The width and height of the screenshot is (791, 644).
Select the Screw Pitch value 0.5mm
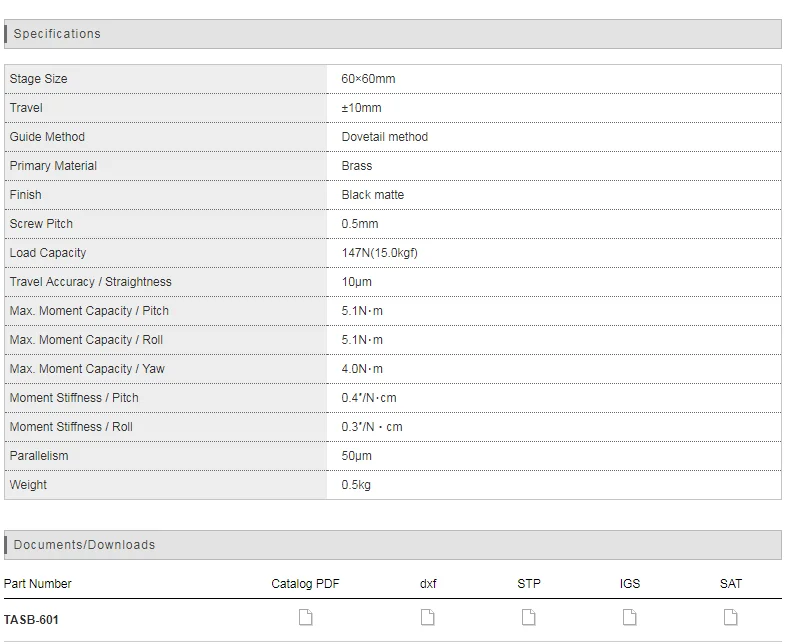pyautogui.click(x=360, y=224)
